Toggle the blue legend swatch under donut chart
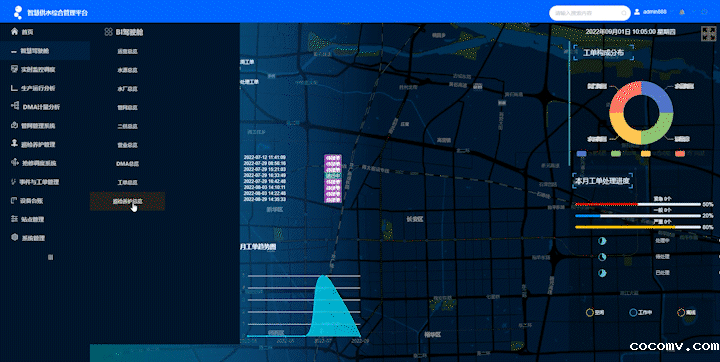The height and width of the screenshot is (362, 720). (x=581, y=153)
